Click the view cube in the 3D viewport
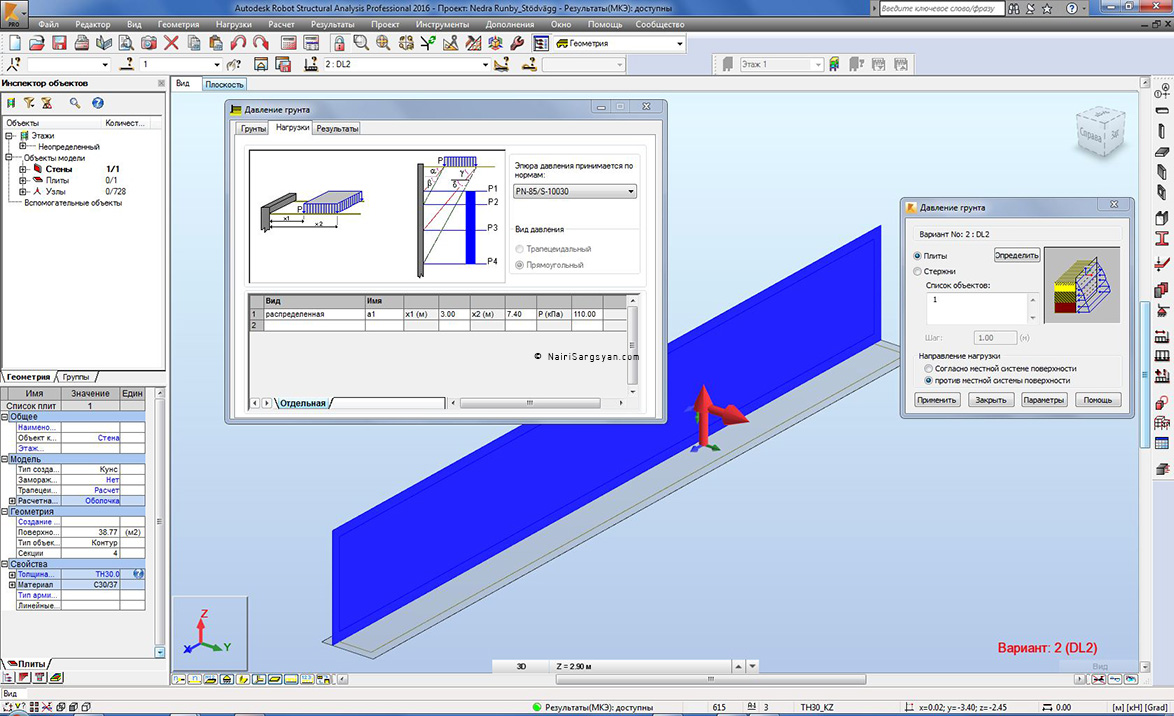 1100,133
